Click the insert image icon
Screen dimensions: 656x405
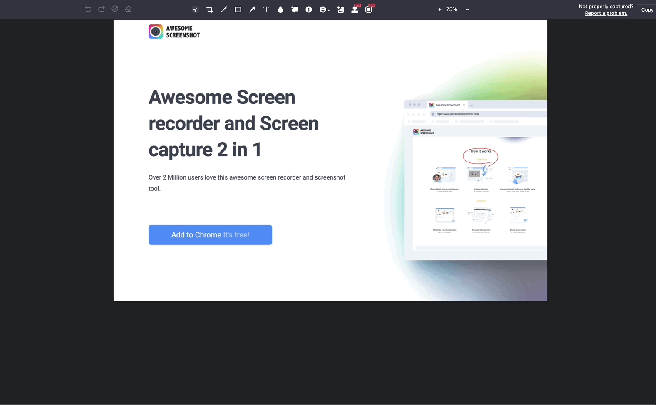(341, 10)
